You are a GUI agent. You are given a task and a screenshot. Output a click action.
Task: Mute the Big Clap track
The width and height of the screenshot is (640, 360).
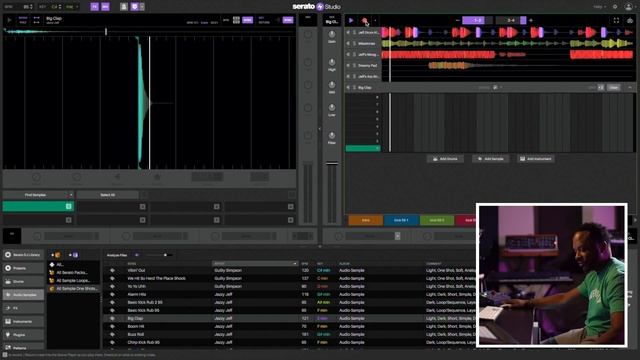click(348, 87)
